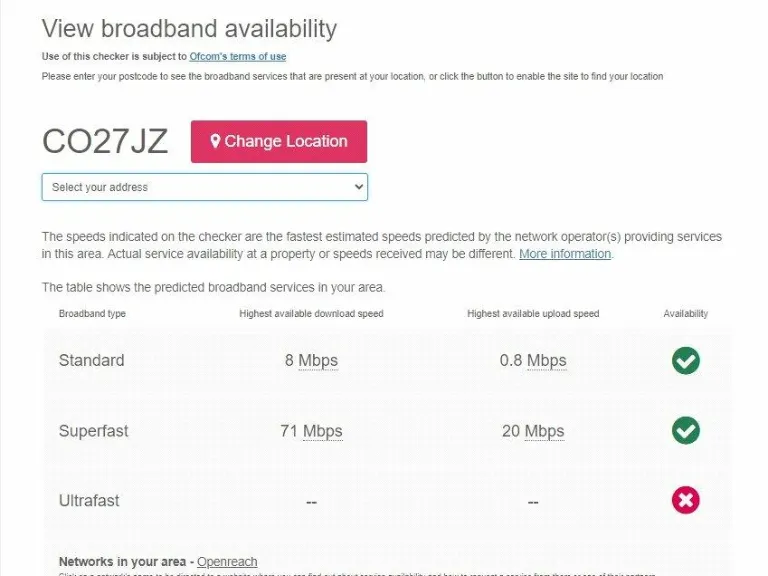Follow the More information link
The image size is (768, 576).
565,254
